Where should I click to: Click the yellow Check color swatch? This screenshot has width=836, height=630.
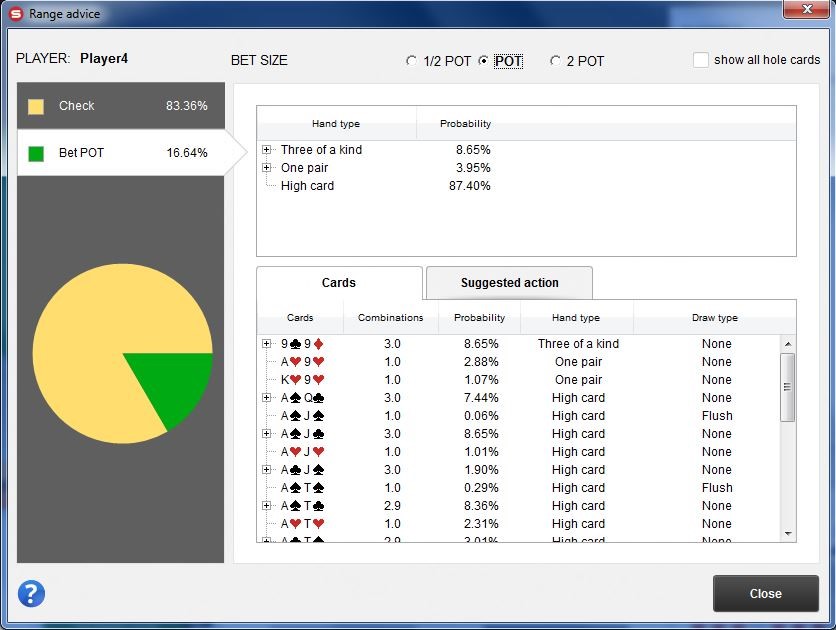coord(36,106)
